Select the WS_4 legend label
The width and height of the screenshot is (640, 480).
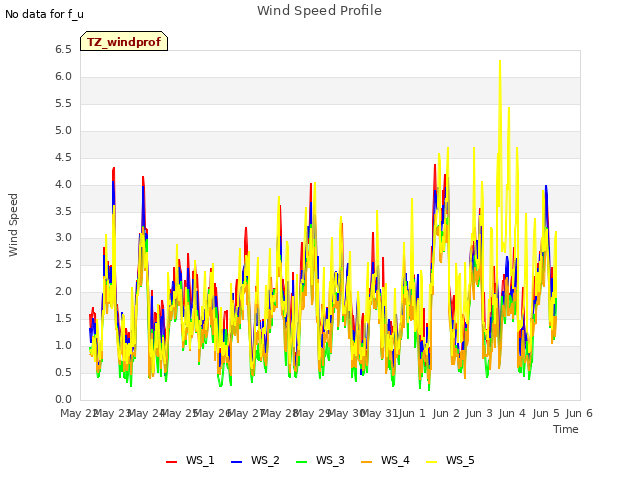[395, 460]
